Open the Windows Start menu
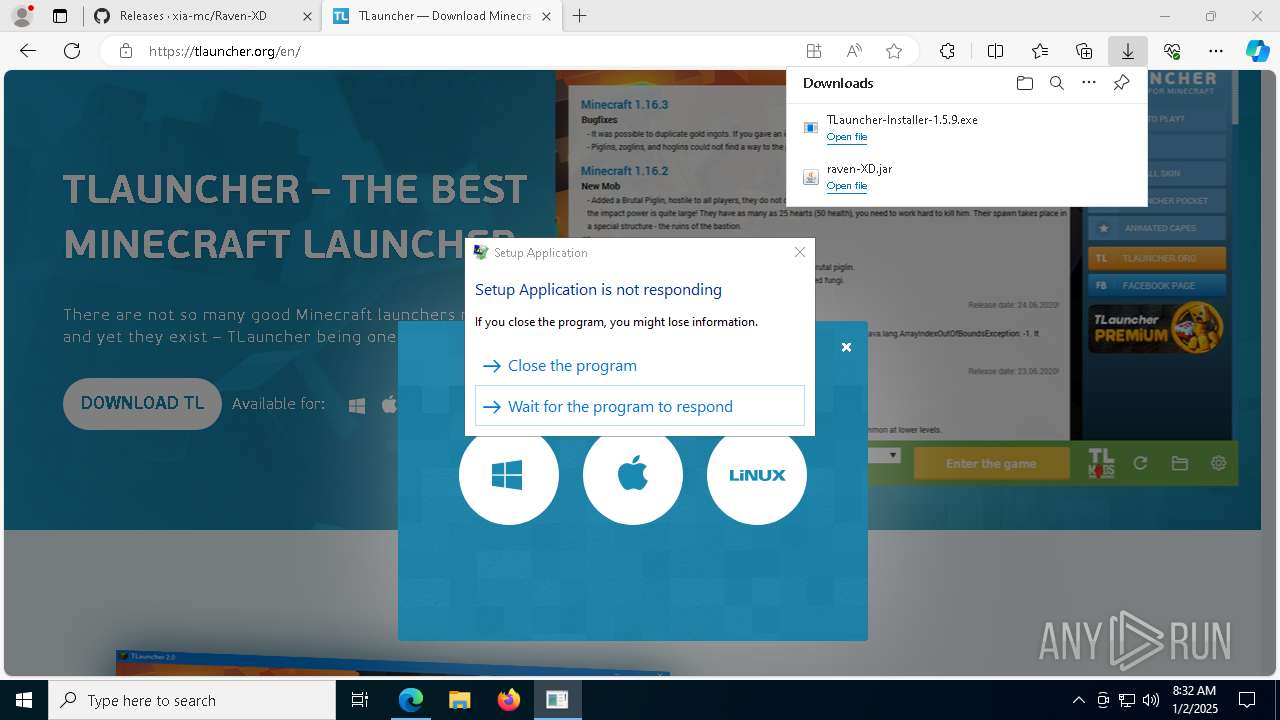The image size is (1280, 720). (24, 700)
